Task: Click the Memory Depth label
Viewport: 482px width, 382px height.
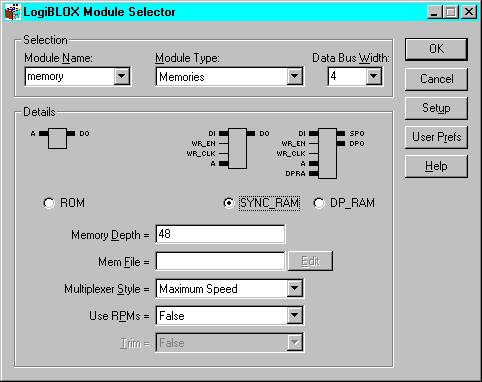Action: coord(110,235)
